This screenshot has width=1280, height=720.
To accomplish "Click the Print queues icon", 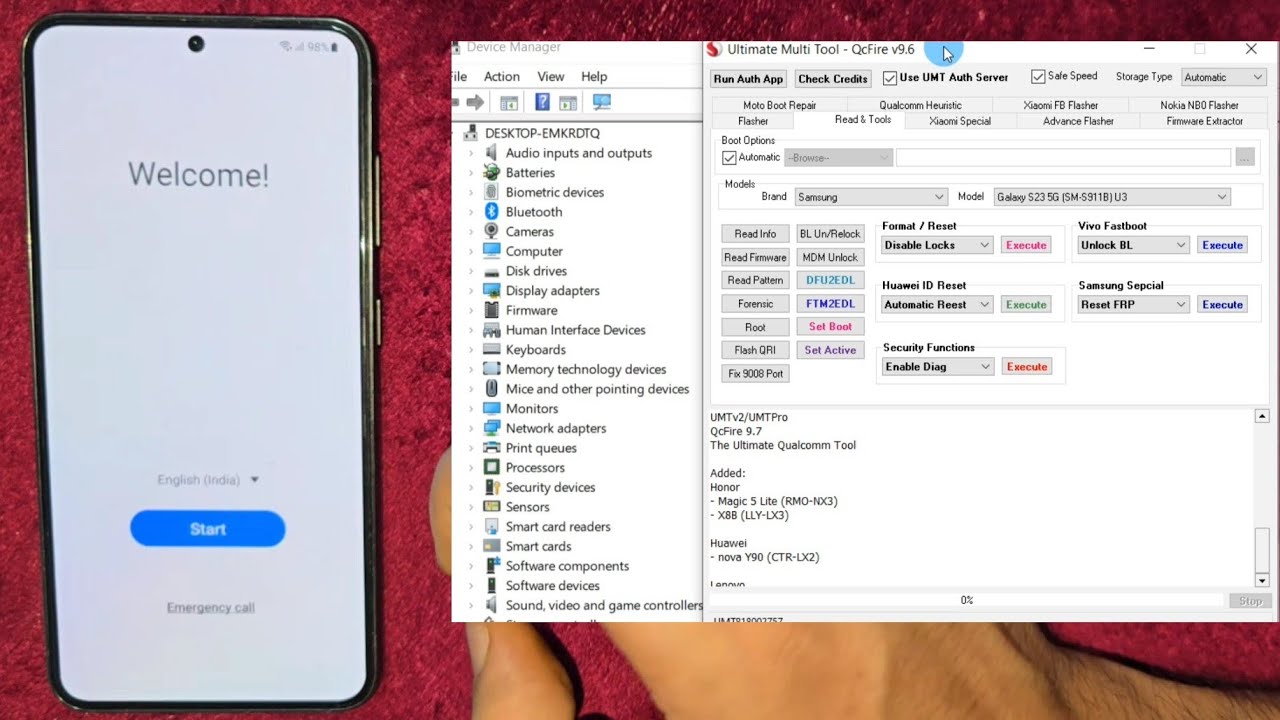I will 491,448.
